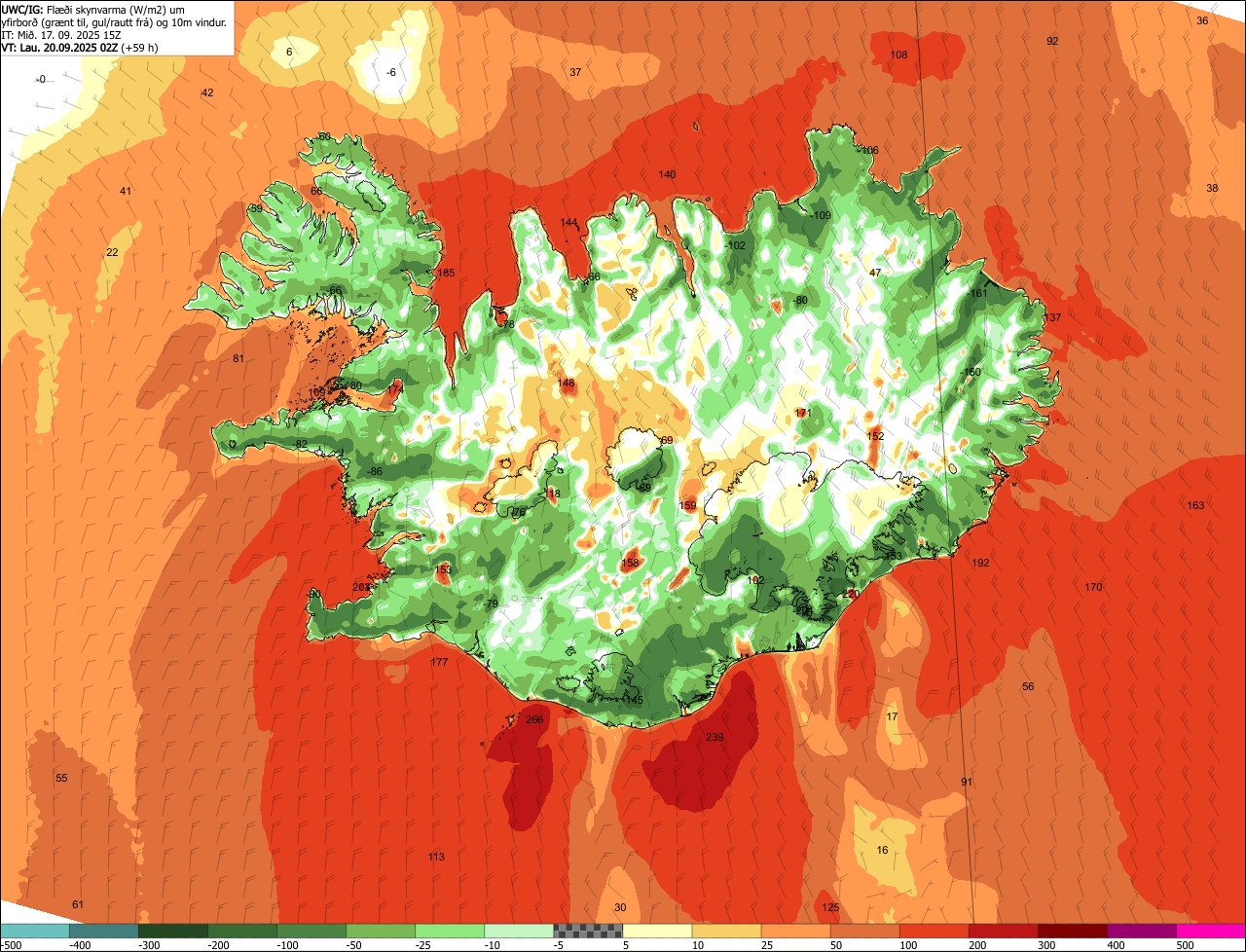Screen dimensions: 1246x952
Task: Click the value 125 near the bottom edge
Action: [x=830, y=907]
